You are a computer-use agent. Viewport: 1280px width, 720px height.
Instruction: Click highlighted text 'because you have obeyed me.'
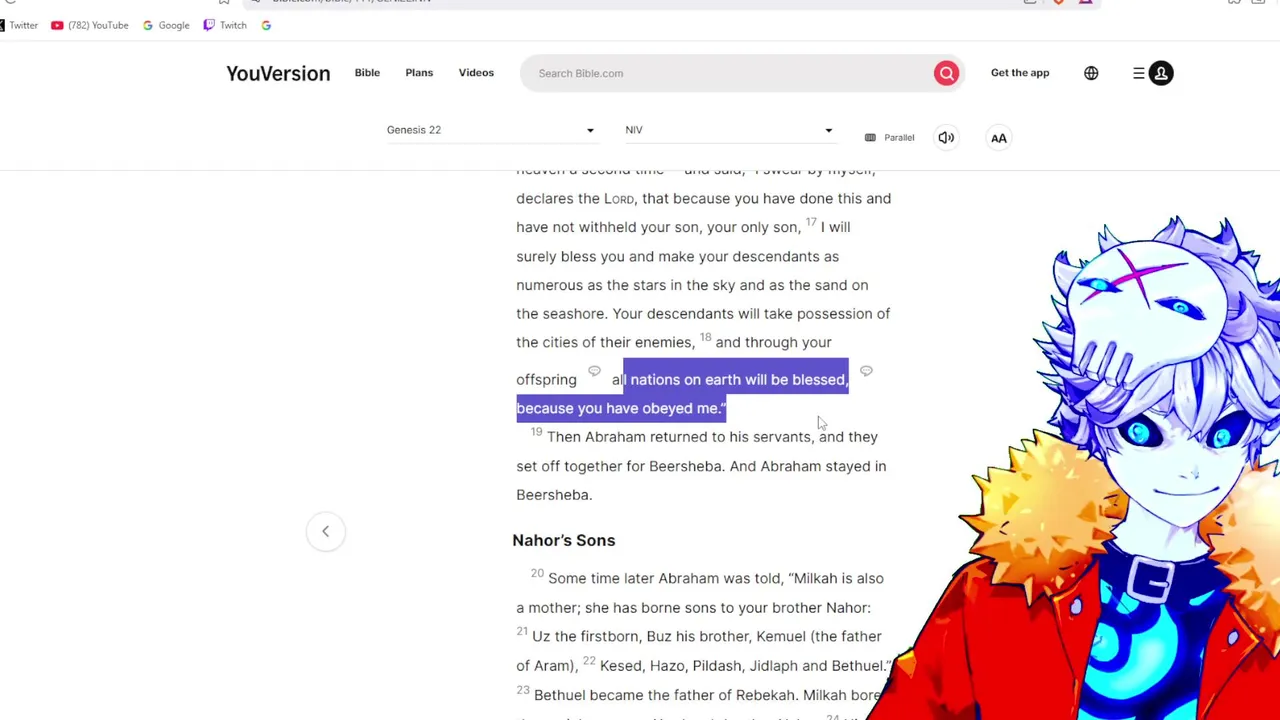click(x=621, y=408)
